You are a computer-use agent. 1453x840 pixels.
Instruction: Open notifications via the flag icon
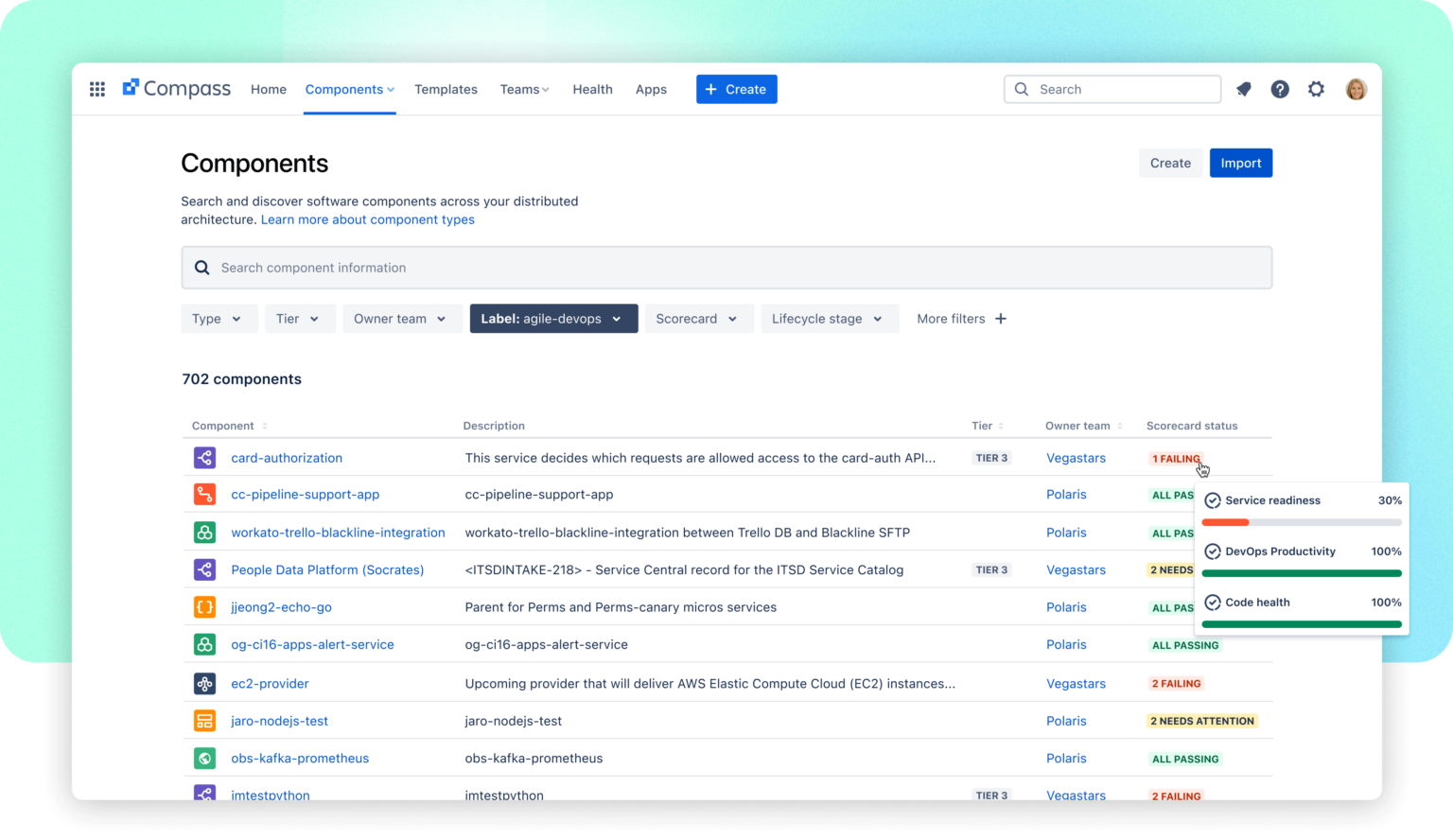(x=1243, y=89)
